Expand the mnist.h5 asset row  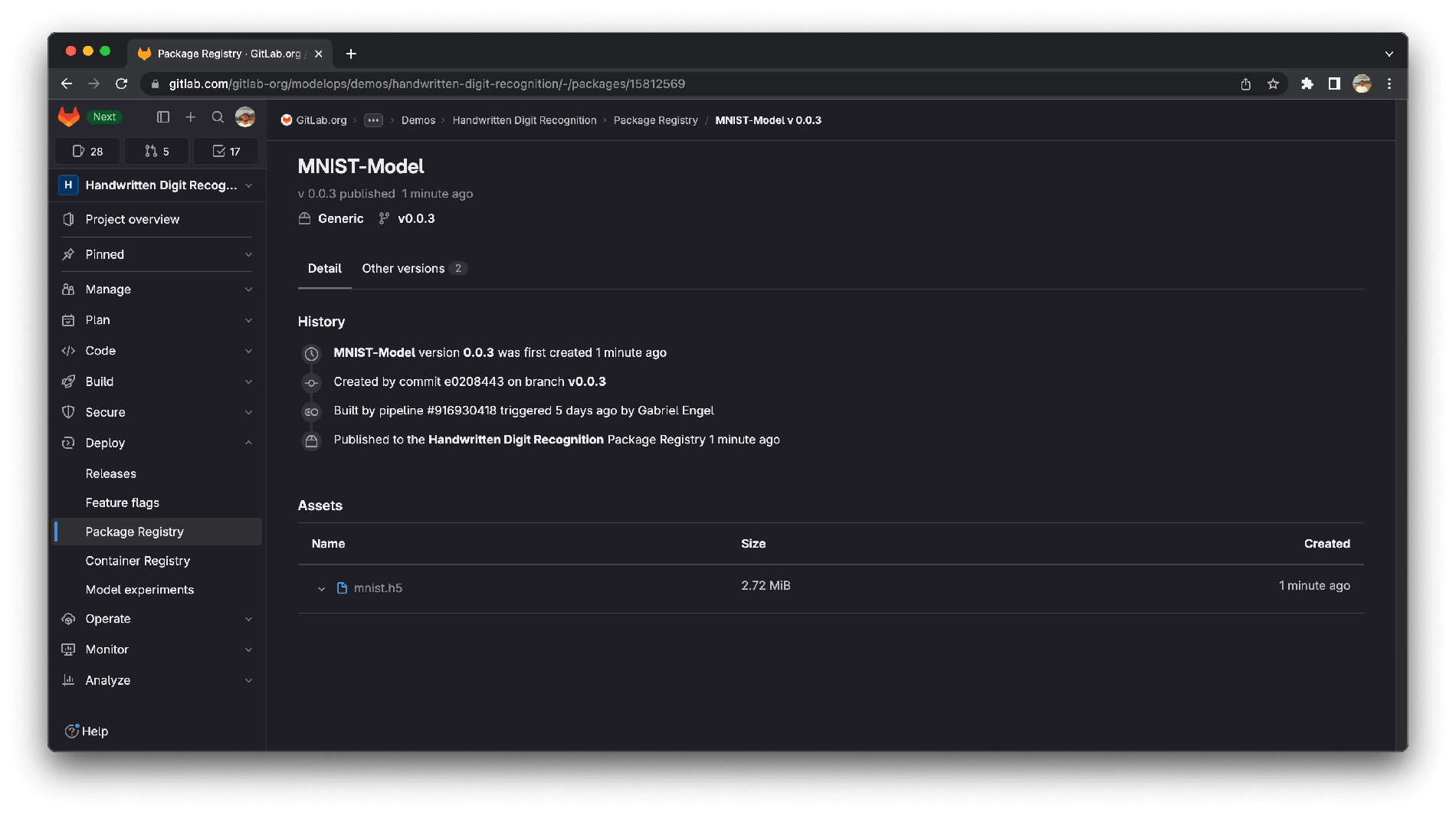pos(321,588)
